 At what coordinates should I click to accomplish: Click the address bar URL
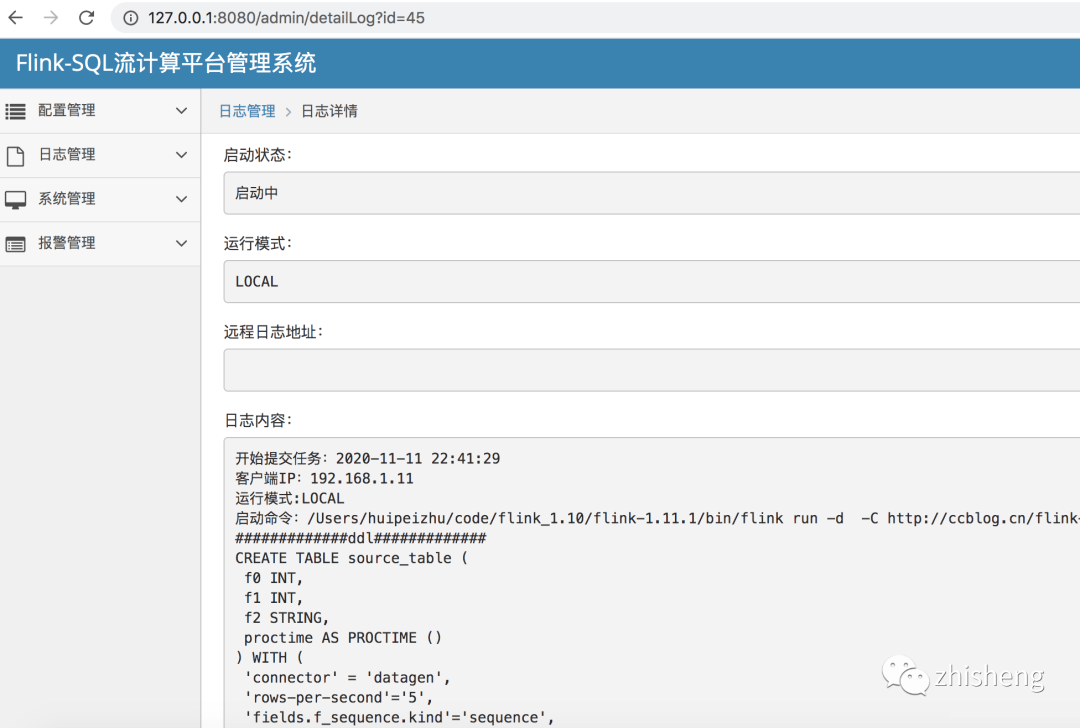pos(286,18)
